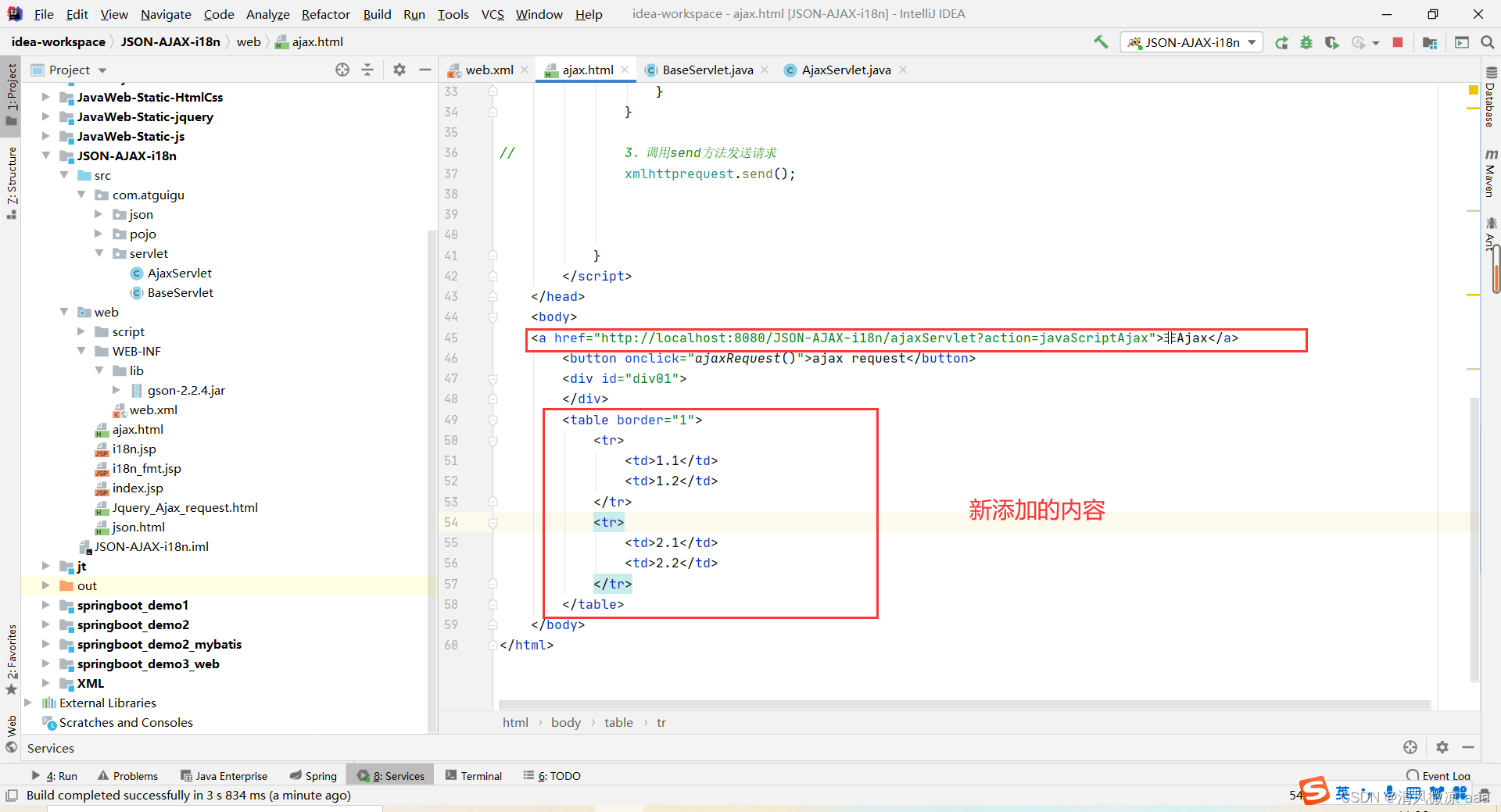Open the Spring tool window button
Screen dimensions: 1501x812
coord(313,775)
